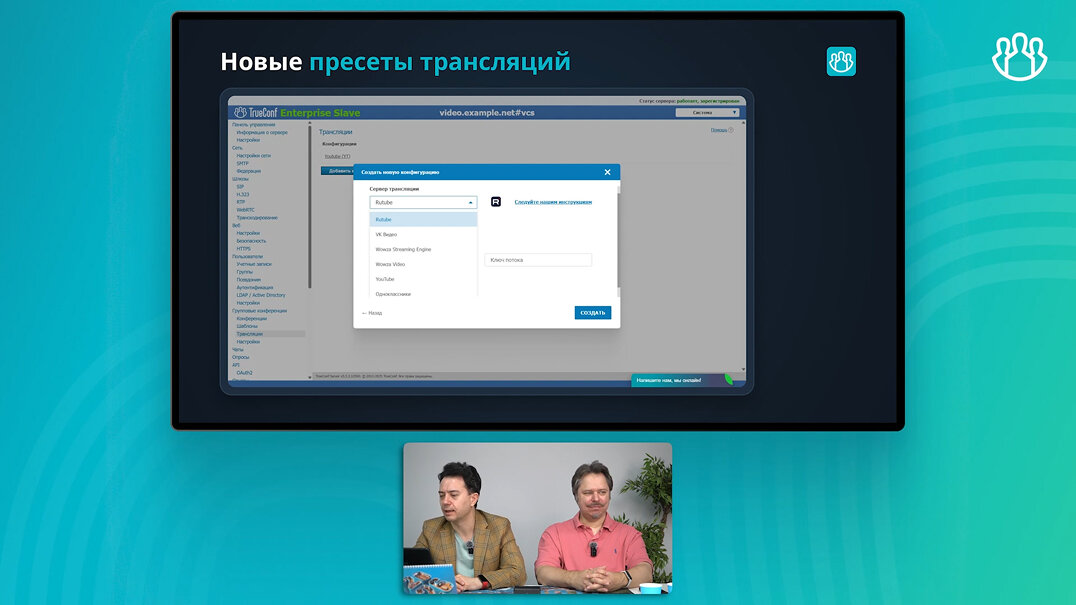
Task: Open LDAP / Active Directory in sidebar
Action: tap(261, 295)
